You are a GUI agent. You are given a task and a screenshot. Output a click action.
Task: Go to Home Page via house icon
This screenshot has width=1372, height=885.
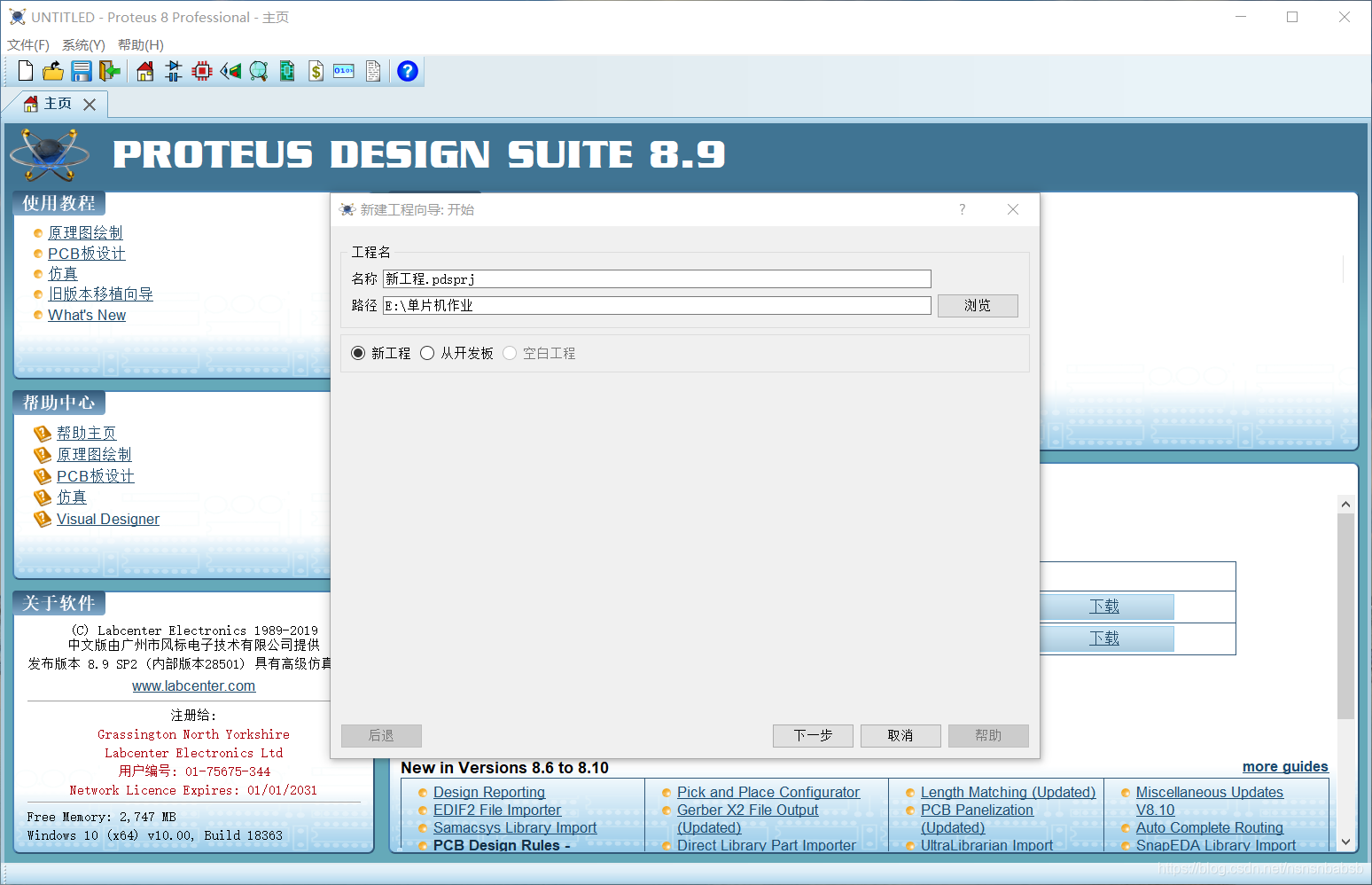pos(145,71)
